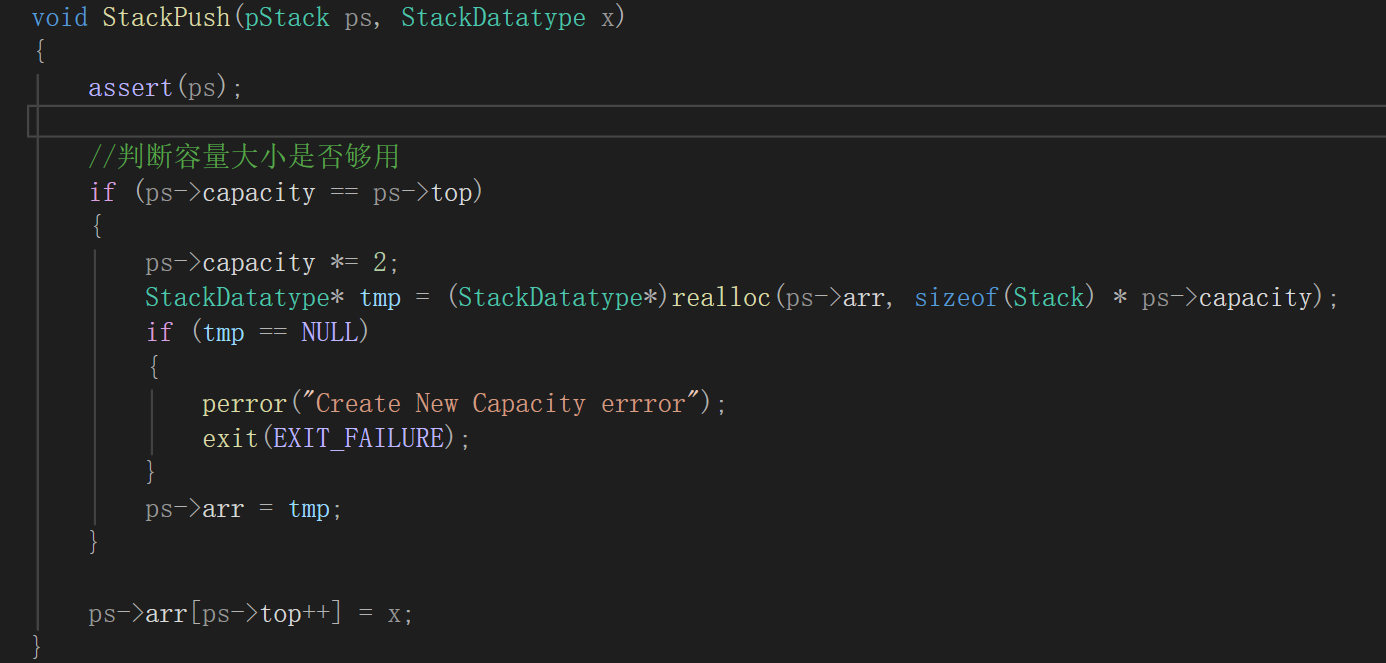Click 'top' in the capacity comparison
1386x663 pixels.
pyautogui.click(x=451, y=192)
